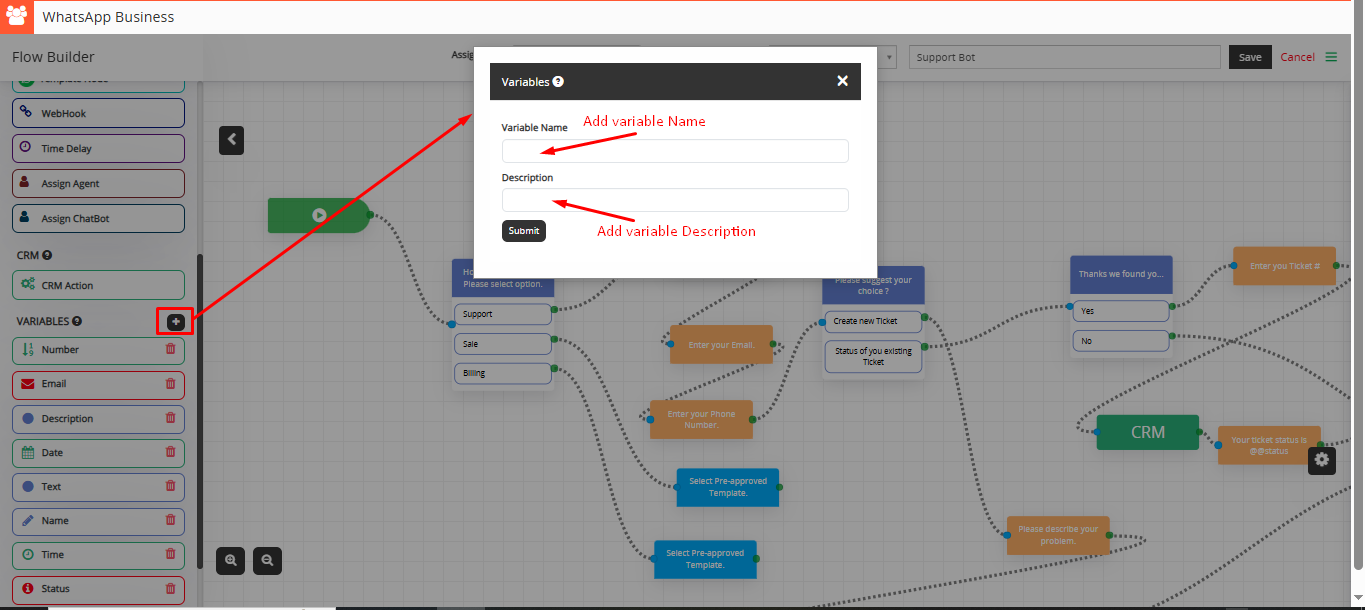The height and width of the screenshot is (610, 1365).
Task: Add a new variable with plus icon
Action: (175, 321)
